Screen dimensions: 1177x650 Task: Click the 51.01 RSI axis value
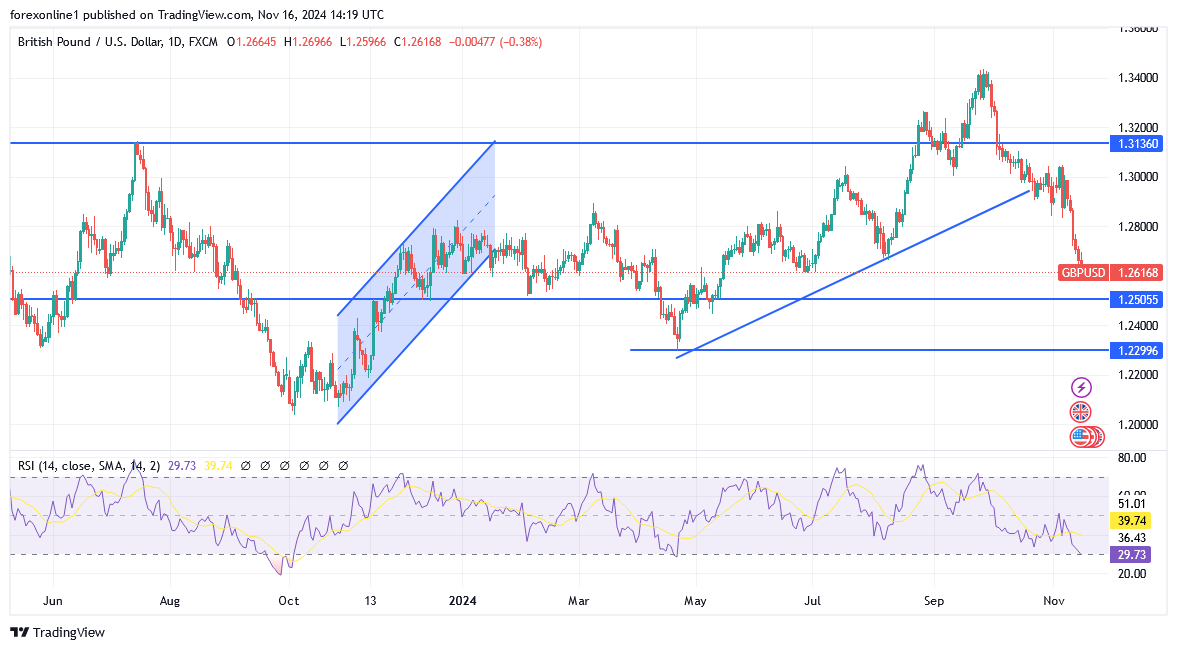pyautogui.click(x=1131, y=504)
